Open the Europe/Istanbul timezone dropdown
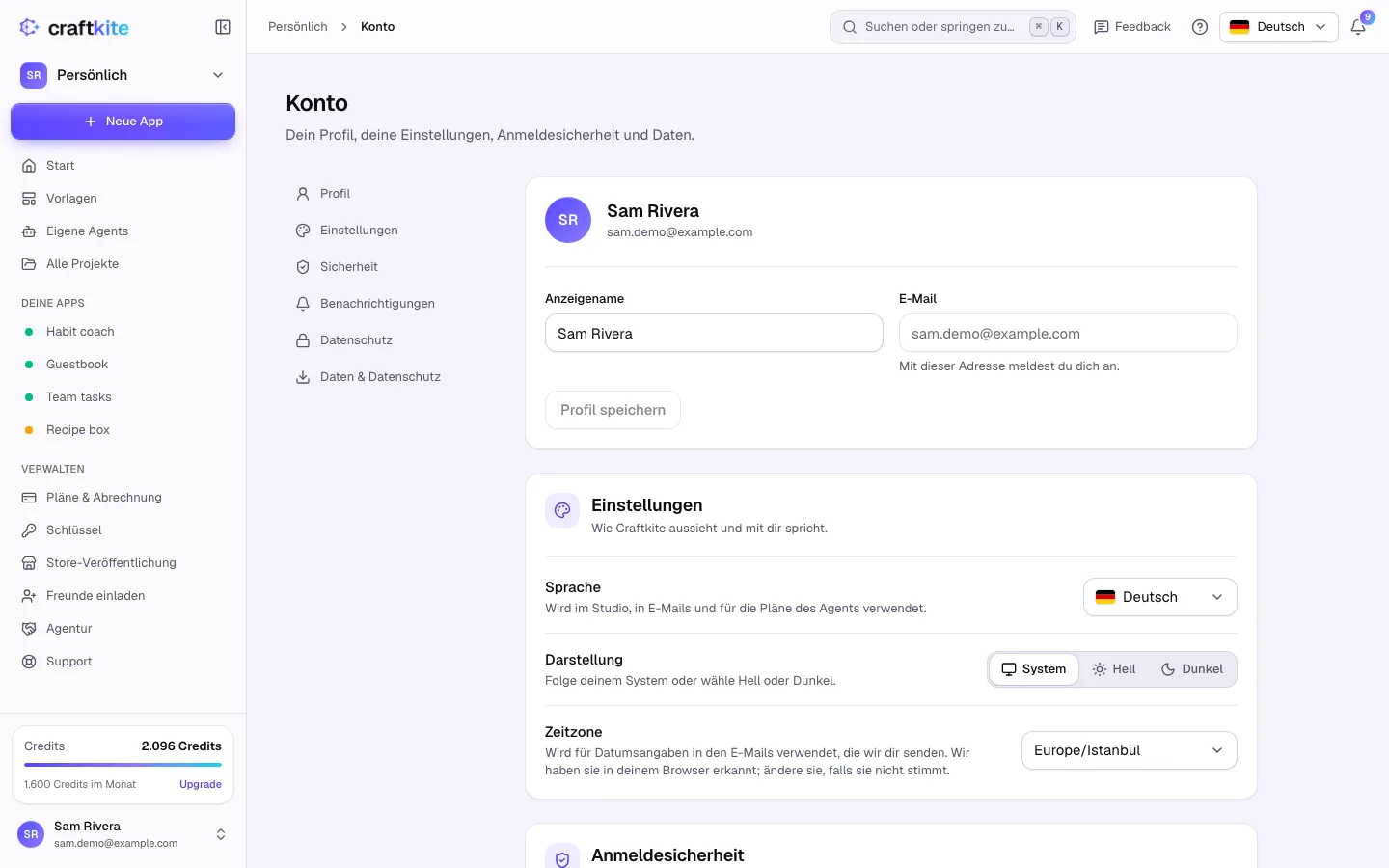Image resolution: width=1389 pixels, height=868 pixels. tap(1130, 750)
